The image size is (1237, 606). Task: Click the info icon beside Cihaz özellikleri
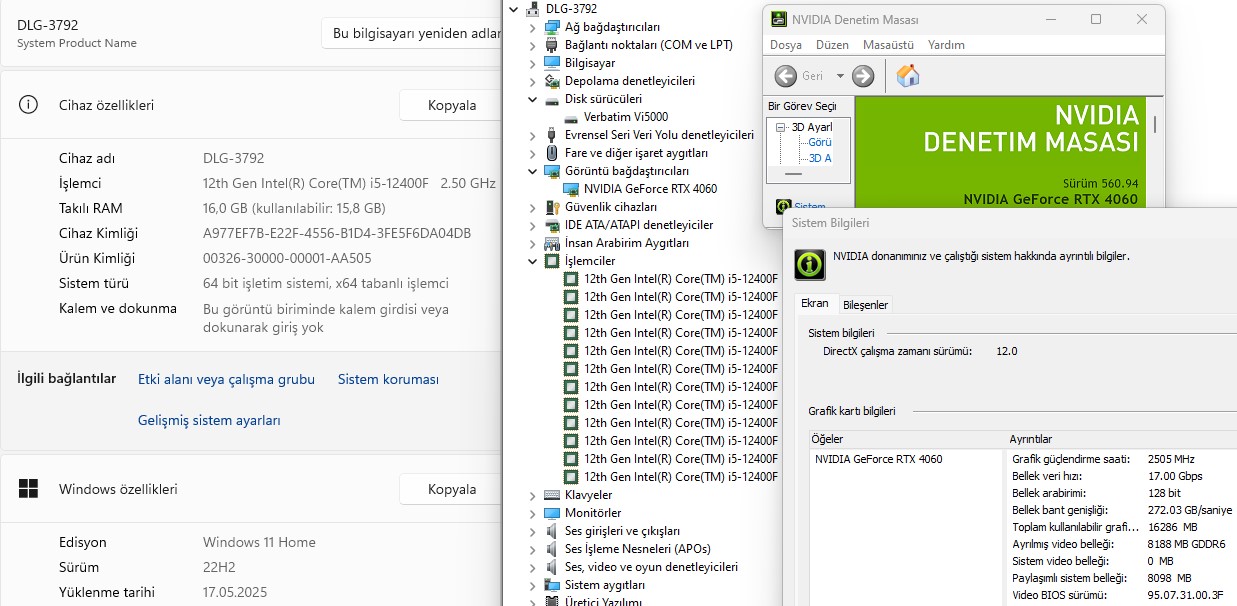point(29,105)
